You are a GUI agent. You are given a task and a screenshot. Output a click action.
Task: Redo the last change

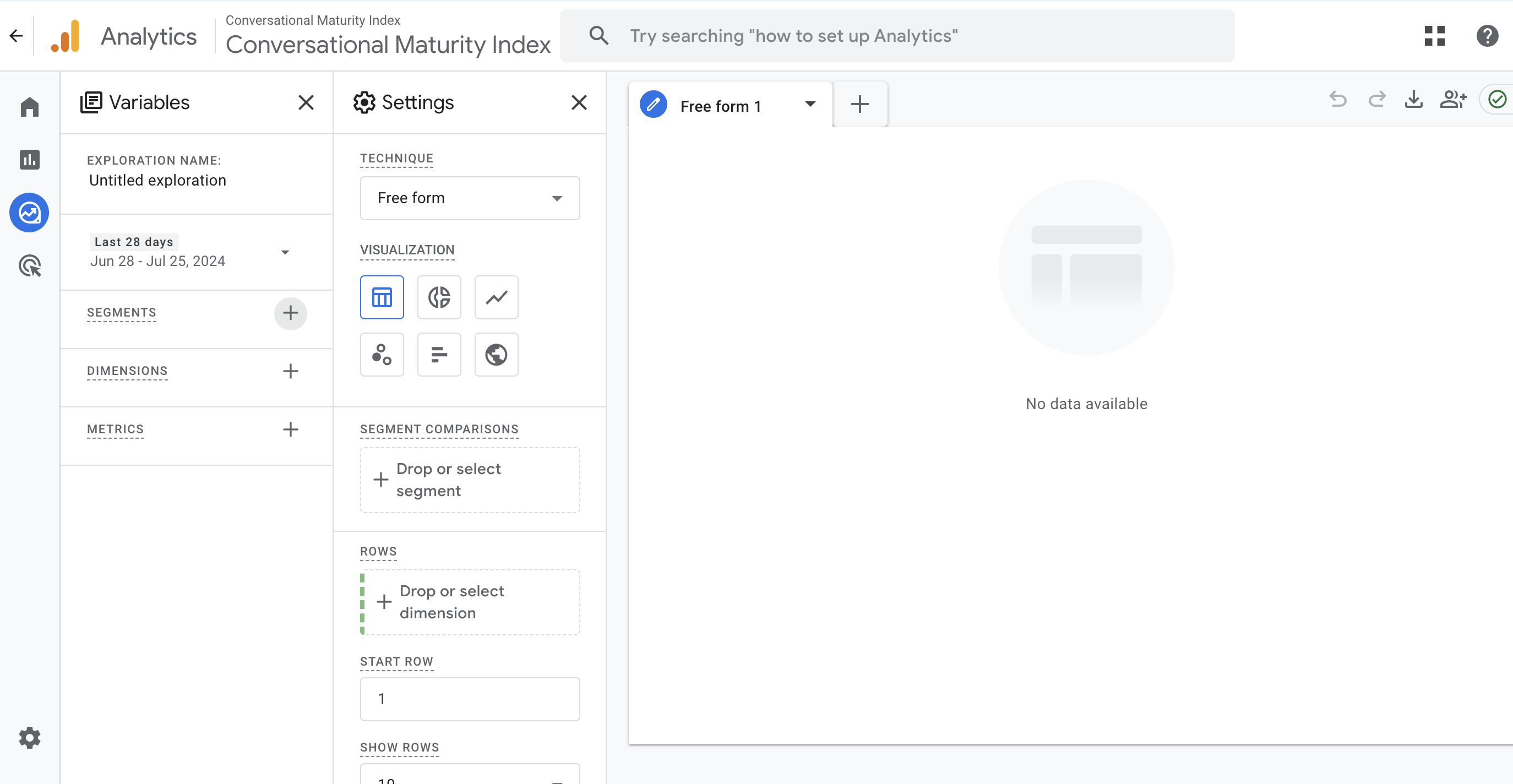[1377, 99]
